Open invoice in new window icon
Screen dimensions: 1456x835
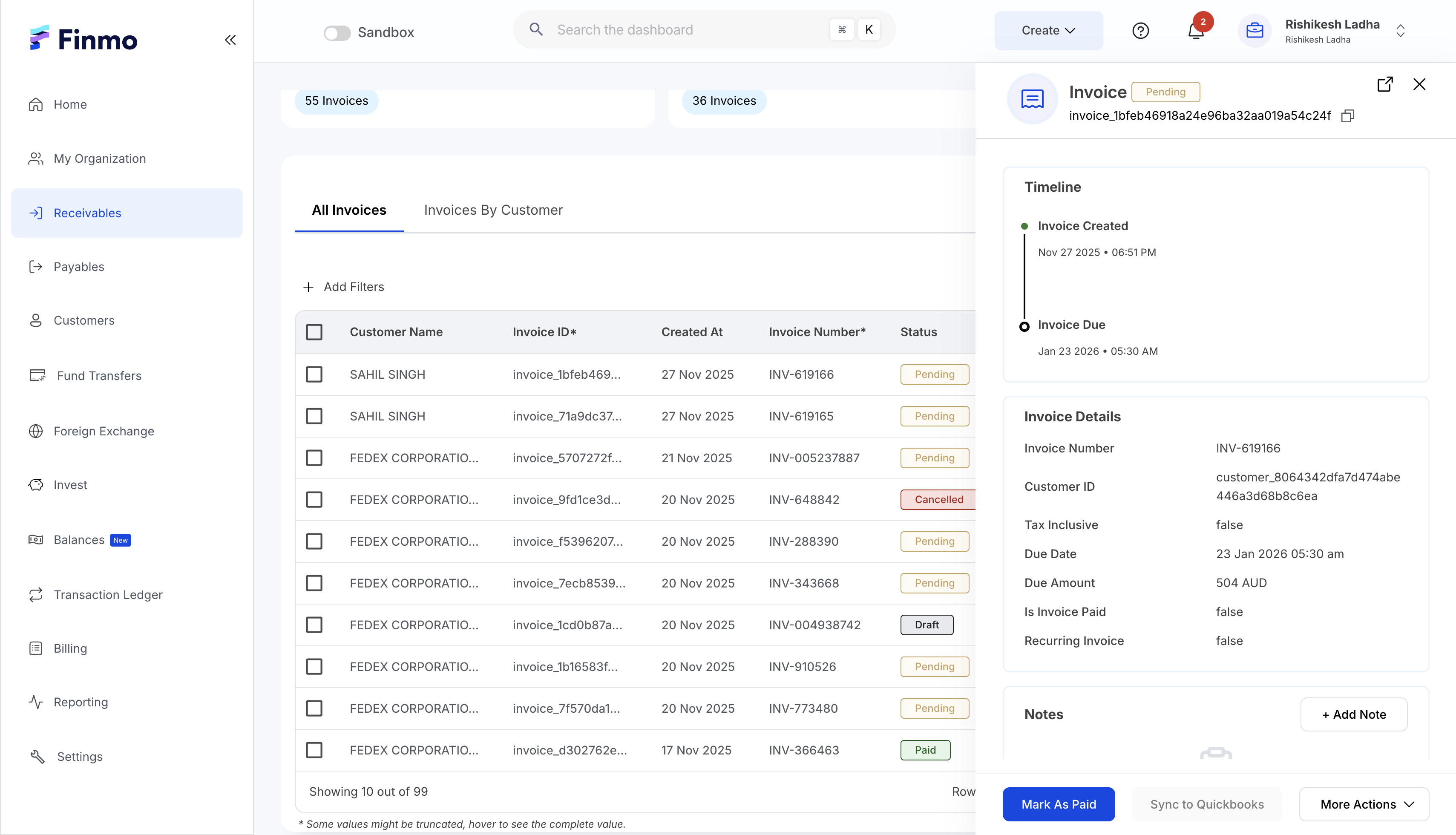[1385, 84]
